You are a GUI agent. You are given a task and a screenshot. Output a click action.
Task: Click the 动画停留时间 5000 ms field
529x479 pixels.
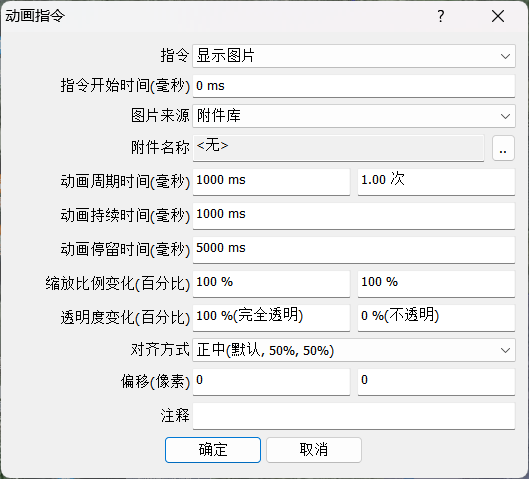point(354,250)
